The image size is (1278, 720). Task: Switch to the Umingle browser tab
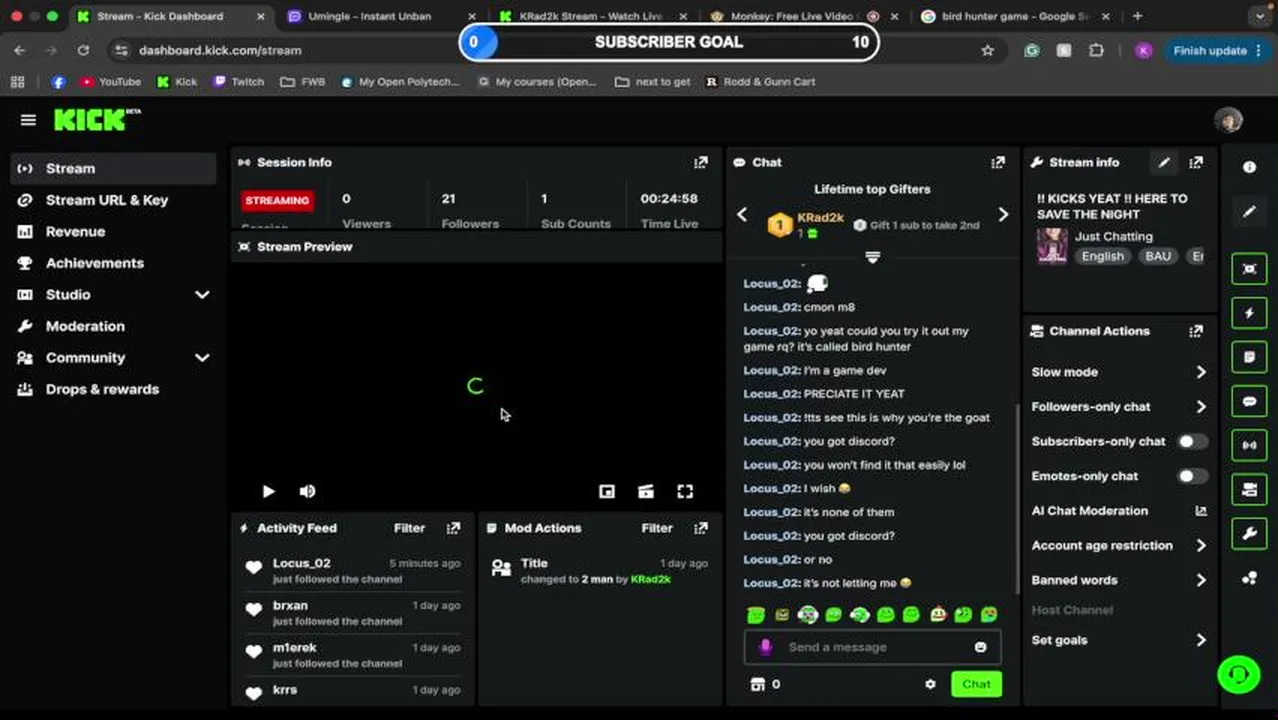pos(369,16)
